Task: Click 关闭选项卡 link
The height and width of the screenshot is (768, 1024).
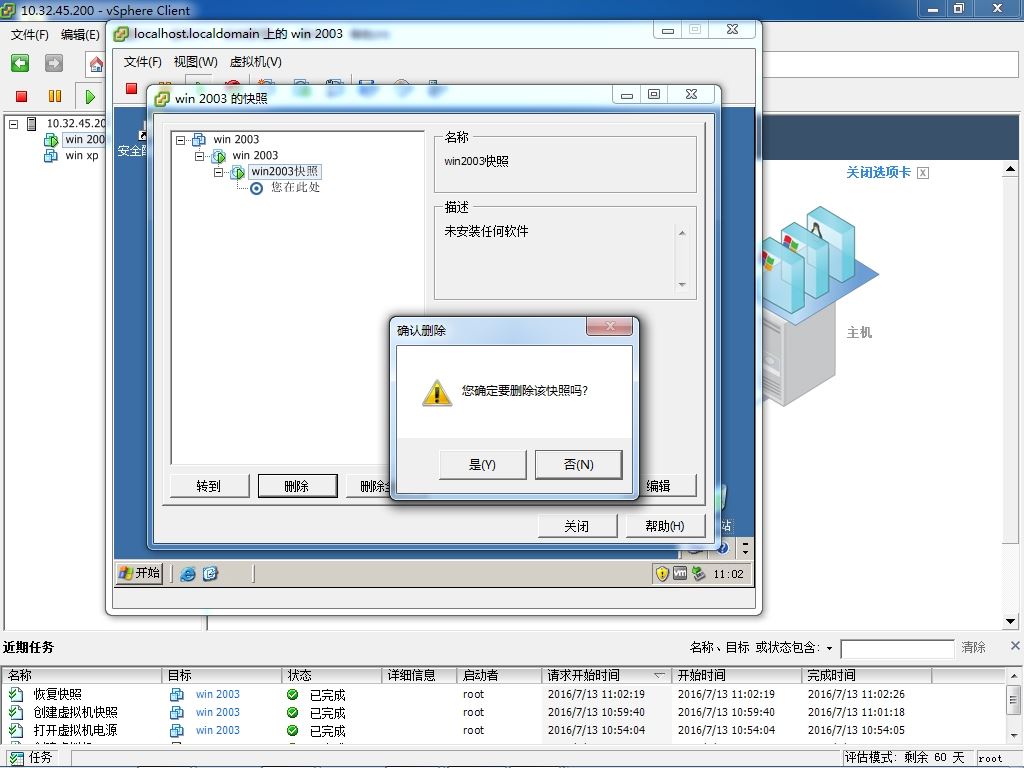Action: (878, 172)
